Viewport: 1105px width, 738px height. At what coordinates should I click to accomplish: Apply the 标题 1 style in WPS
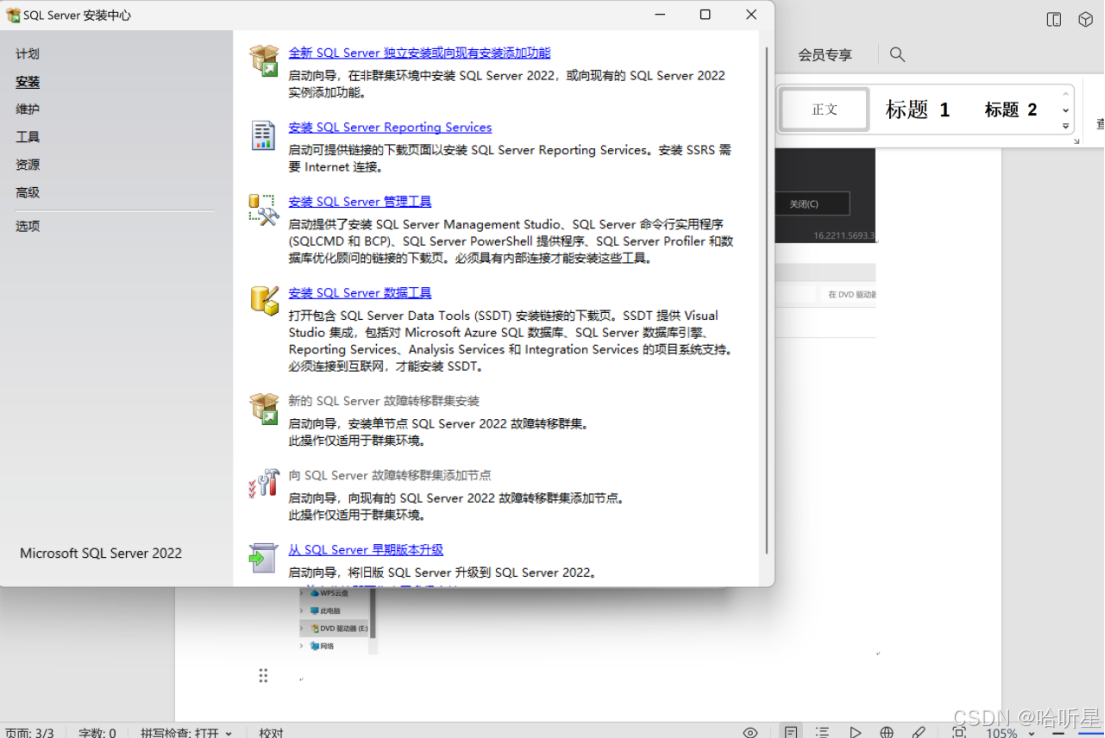(918, 109)
